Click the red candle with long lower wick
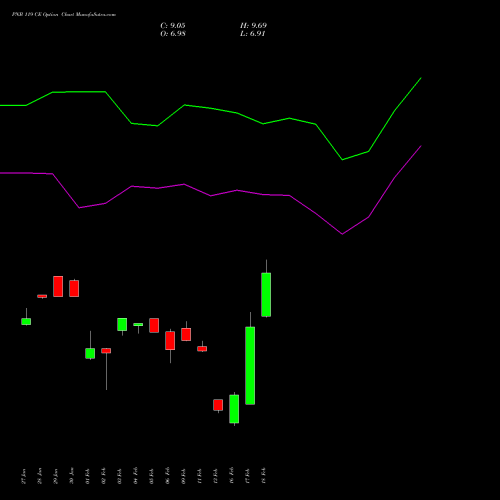This screenshot has width=500, height=500. click(x=106, y=351)
